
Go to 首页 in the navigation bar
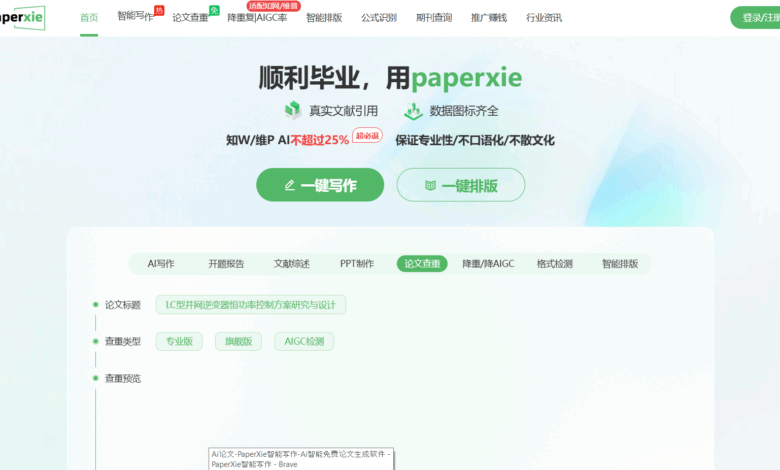pos(89,18)
